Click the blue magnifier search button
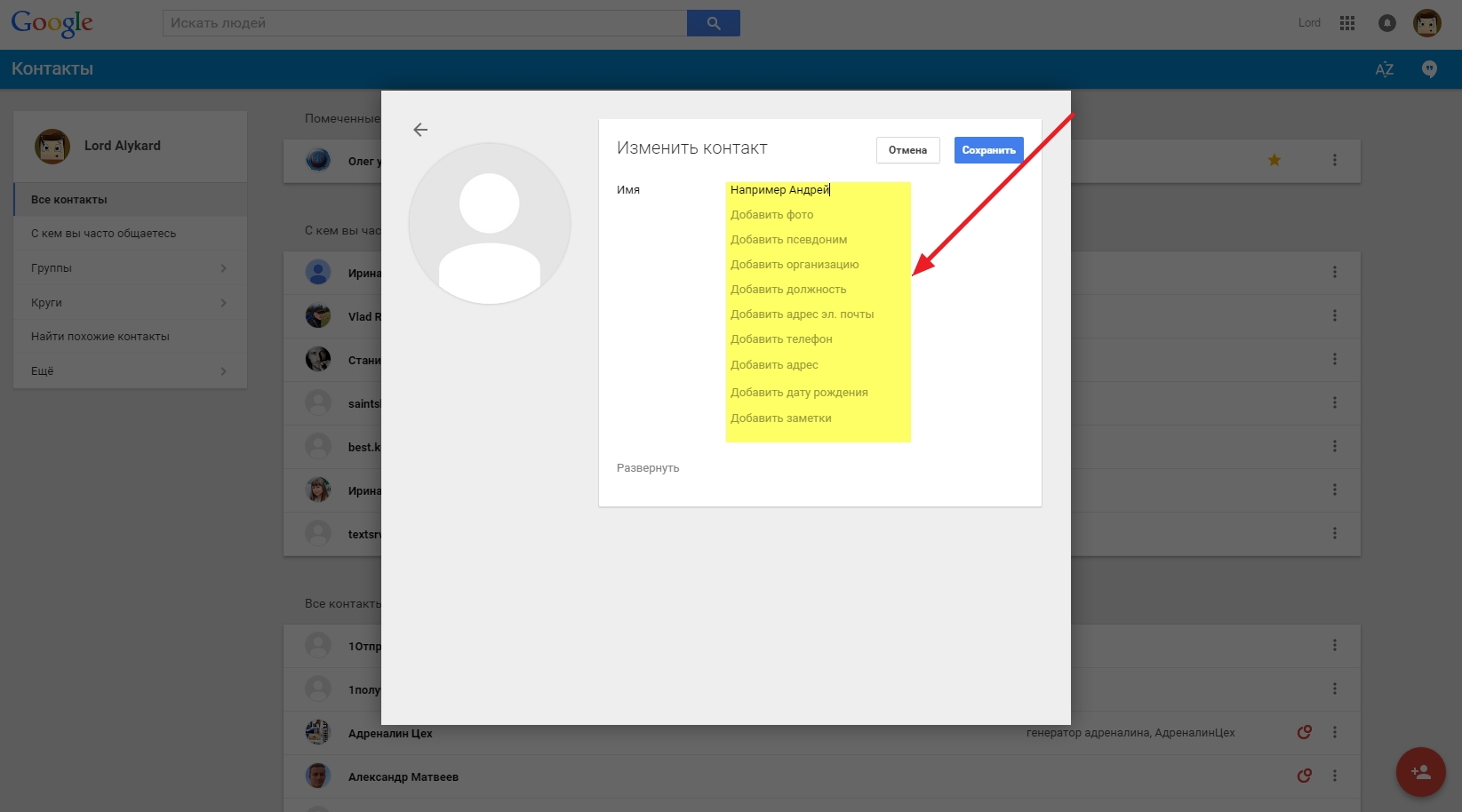 click(x=714, y=23)
